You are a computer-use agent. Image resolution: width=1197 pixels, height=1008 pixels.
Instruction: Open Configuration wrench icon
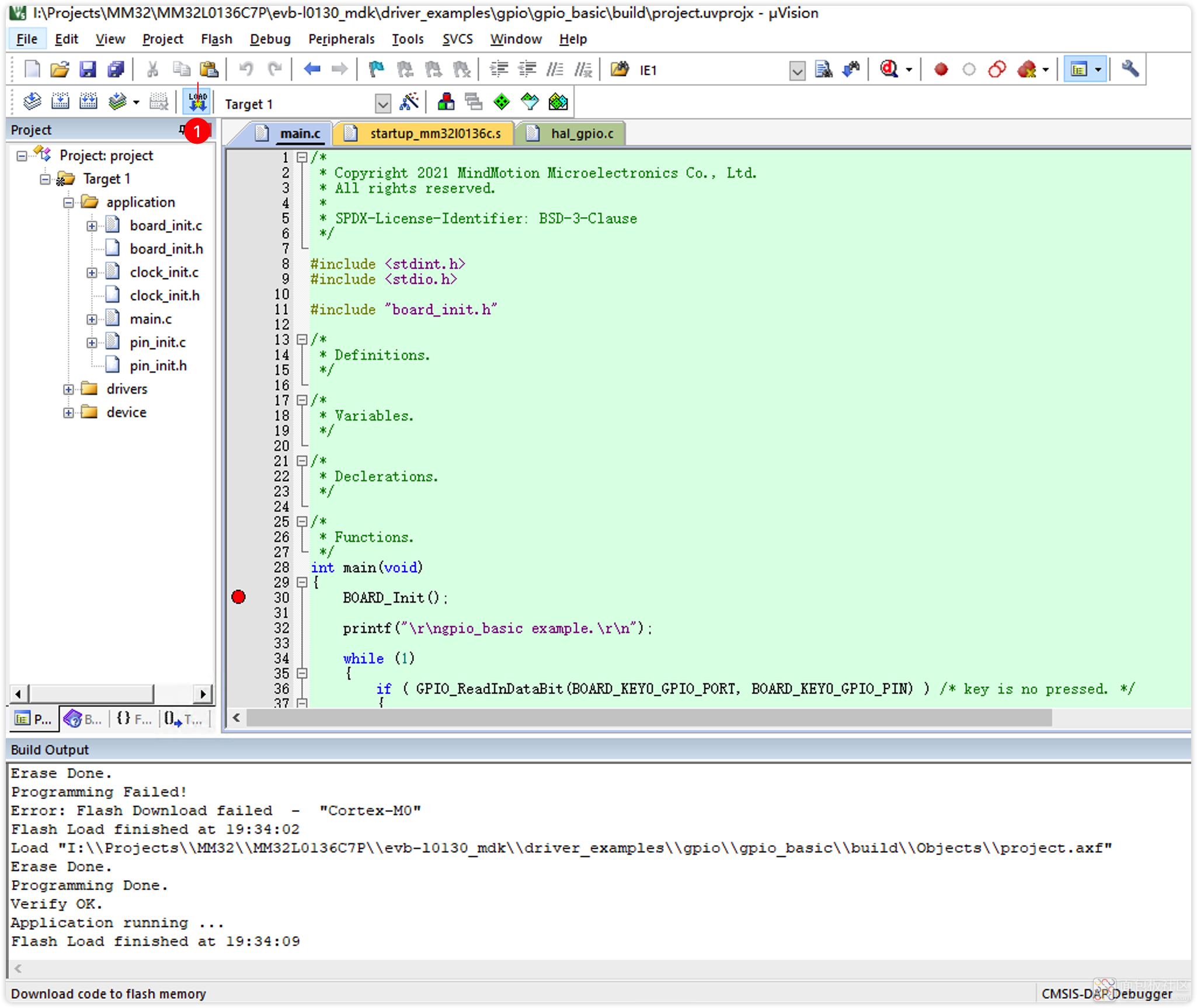point(1130,69)
